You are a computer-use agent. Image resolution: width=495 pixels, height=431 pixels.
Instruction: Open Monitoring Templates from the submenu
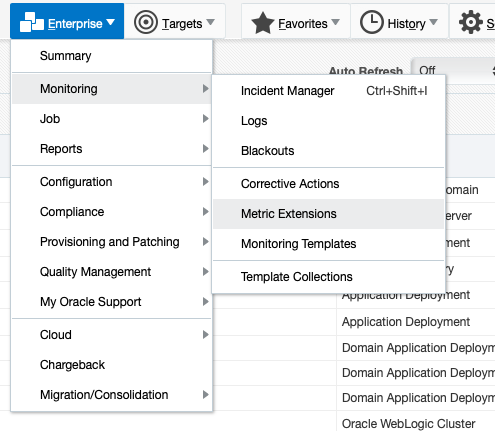[328, 244]
